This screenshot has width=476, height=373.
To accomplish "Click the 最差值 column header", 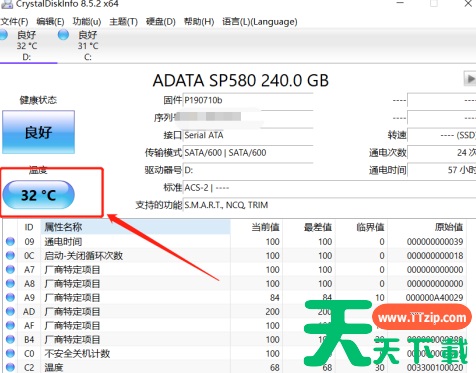I will (309, 227).
